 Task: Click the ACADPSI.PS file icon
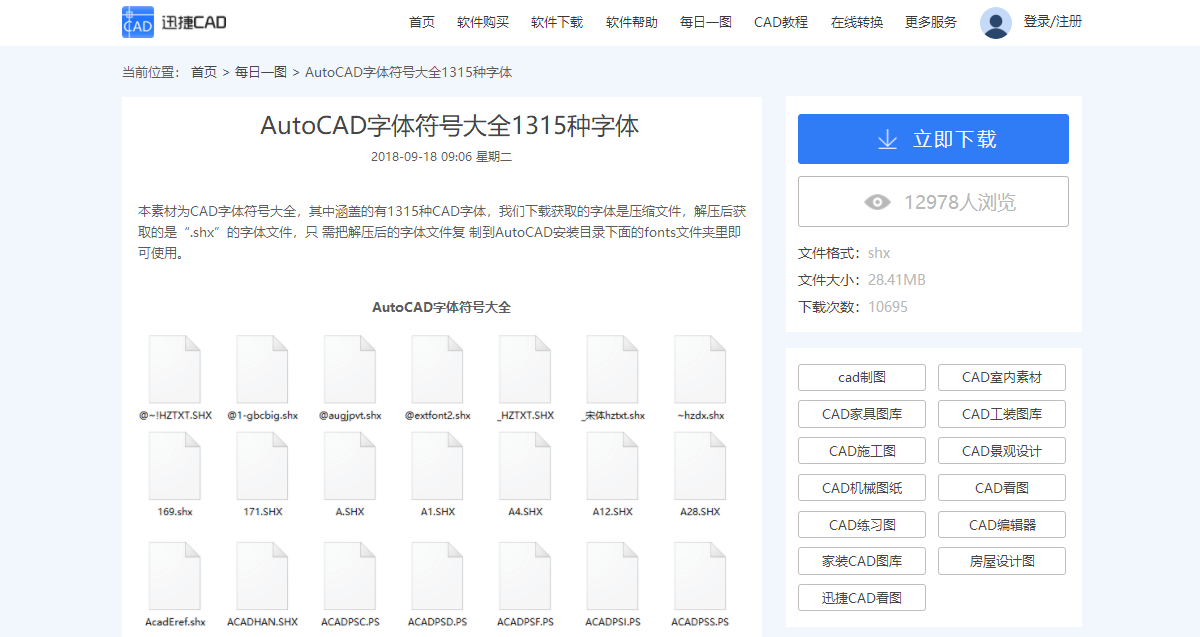612,576
